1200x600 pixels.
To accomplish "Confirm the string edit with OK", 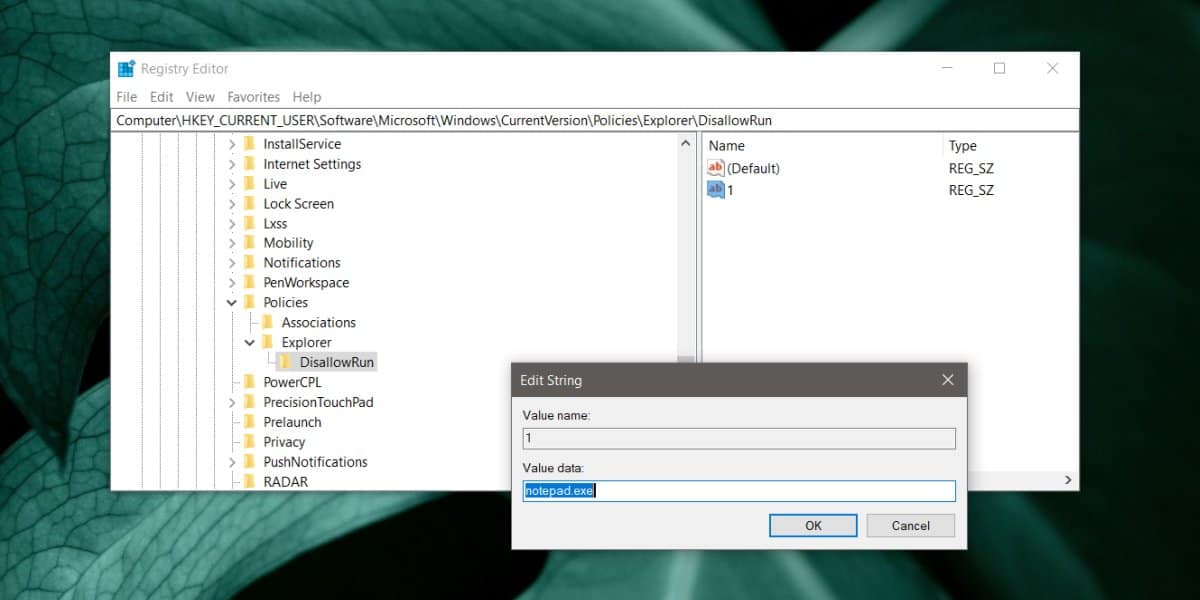I will [813, 525].
